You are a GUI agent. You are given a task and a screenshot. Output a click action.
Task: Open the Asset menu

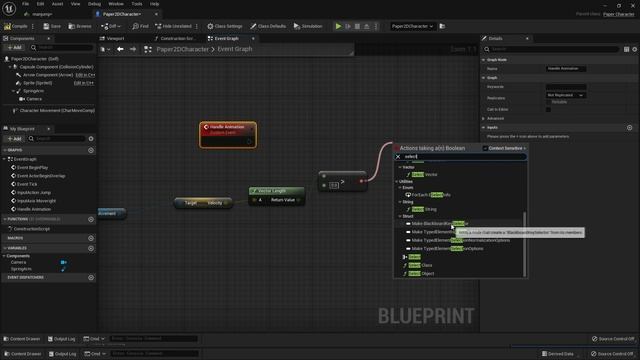[58, 4]
